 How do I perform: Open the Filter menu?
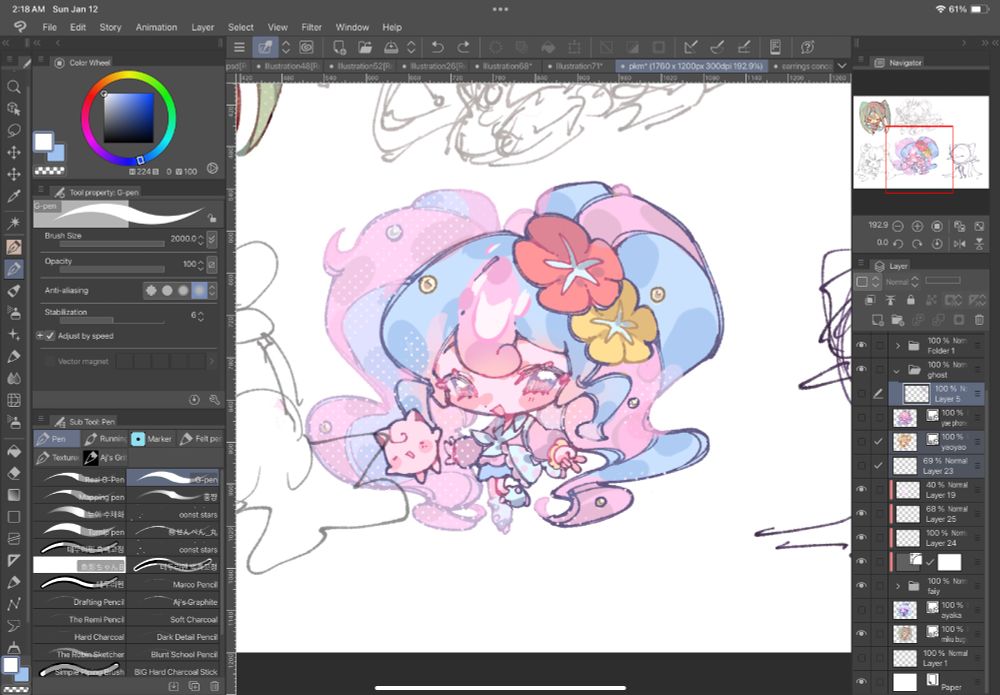(x=311, y=27)
